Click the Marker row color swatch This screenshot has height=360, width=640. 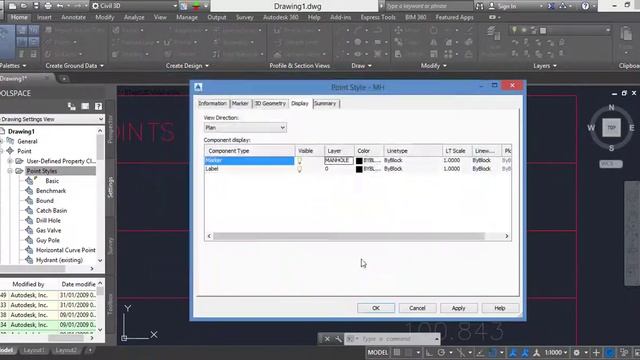[359, 160]
